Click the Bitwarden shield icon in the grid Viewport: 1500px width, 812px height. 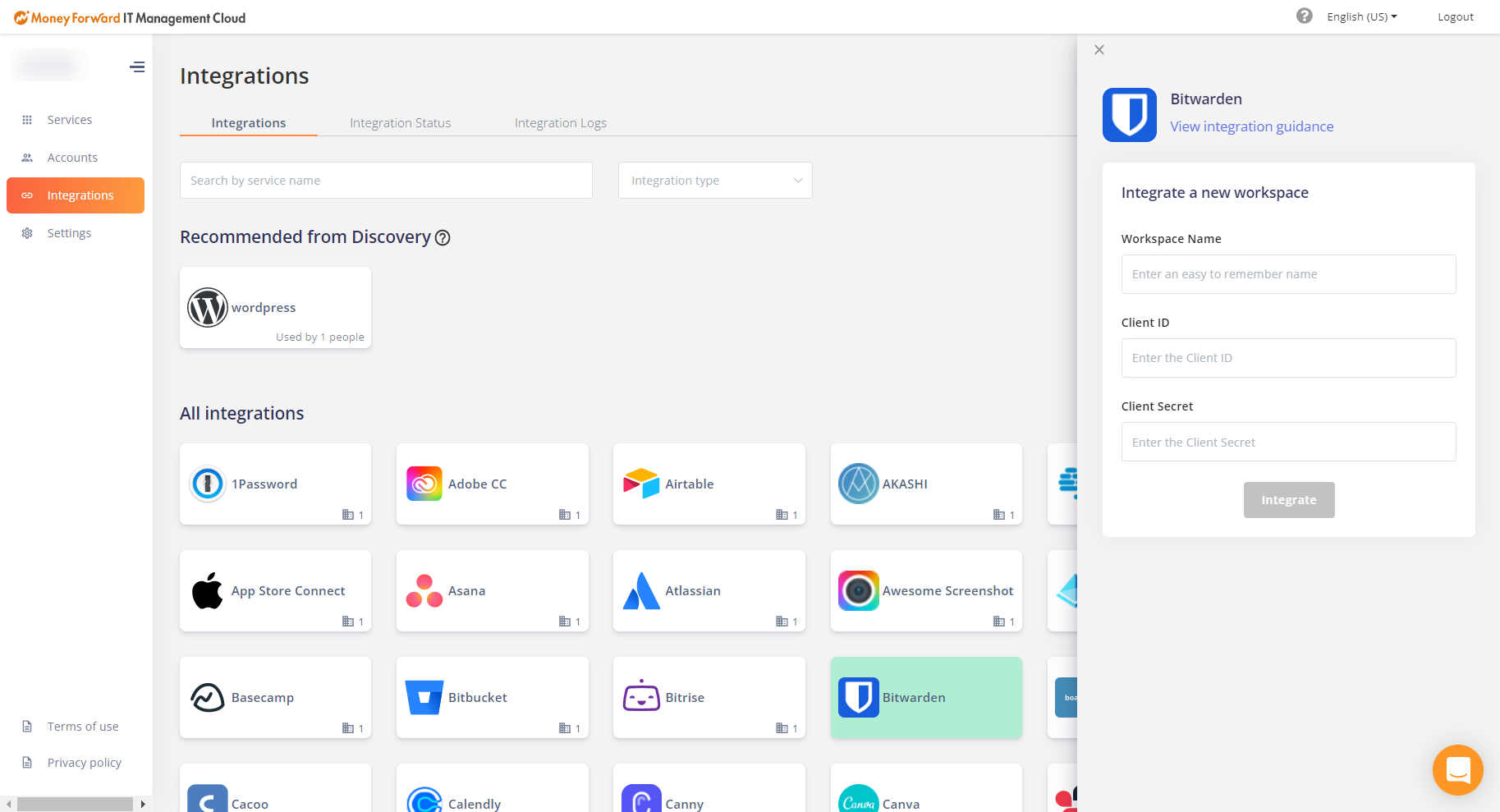pyautogui.click(x=859, y=697)
